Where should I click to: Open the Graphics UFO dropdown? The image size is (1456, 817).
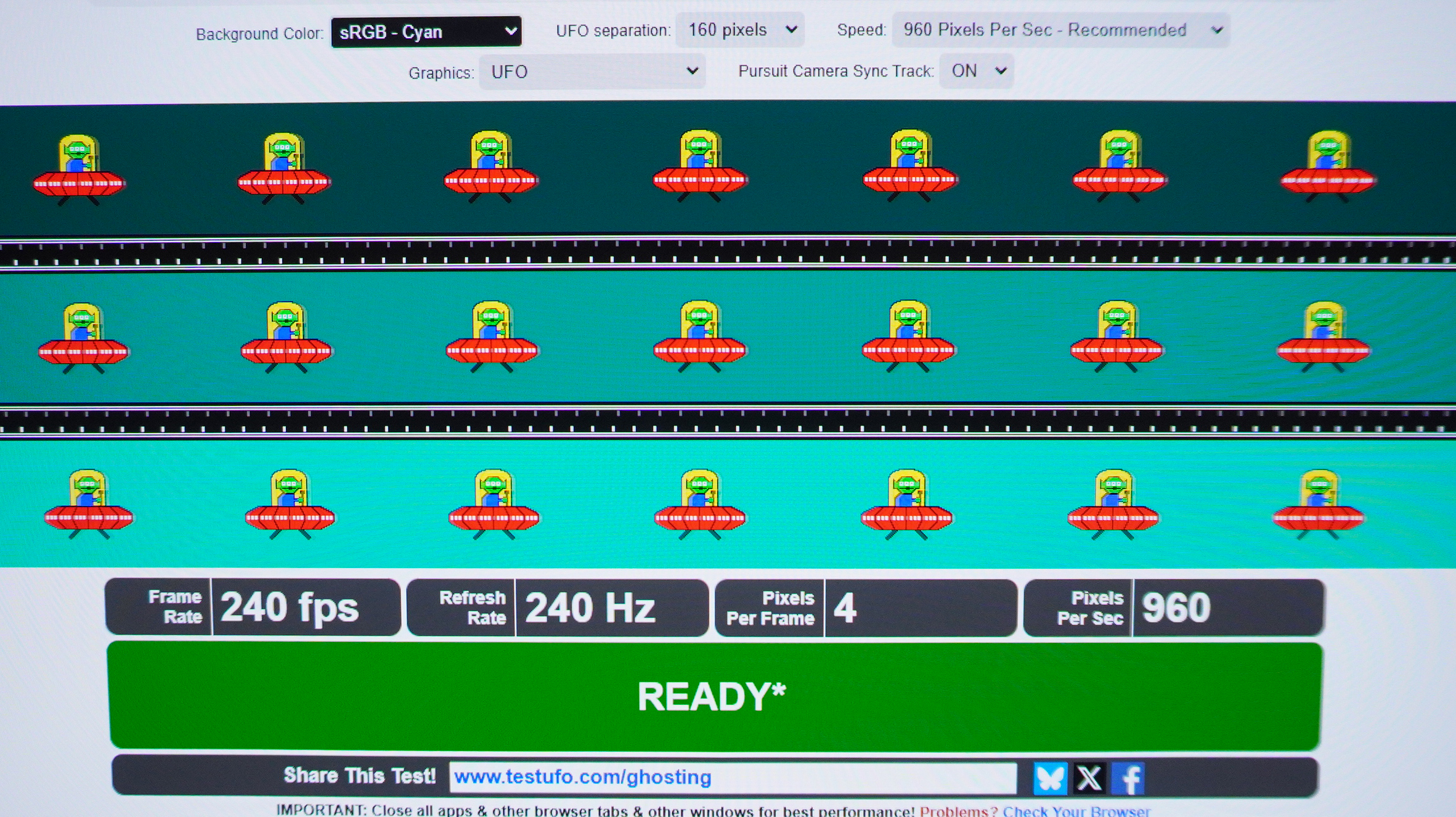point(592,72)
